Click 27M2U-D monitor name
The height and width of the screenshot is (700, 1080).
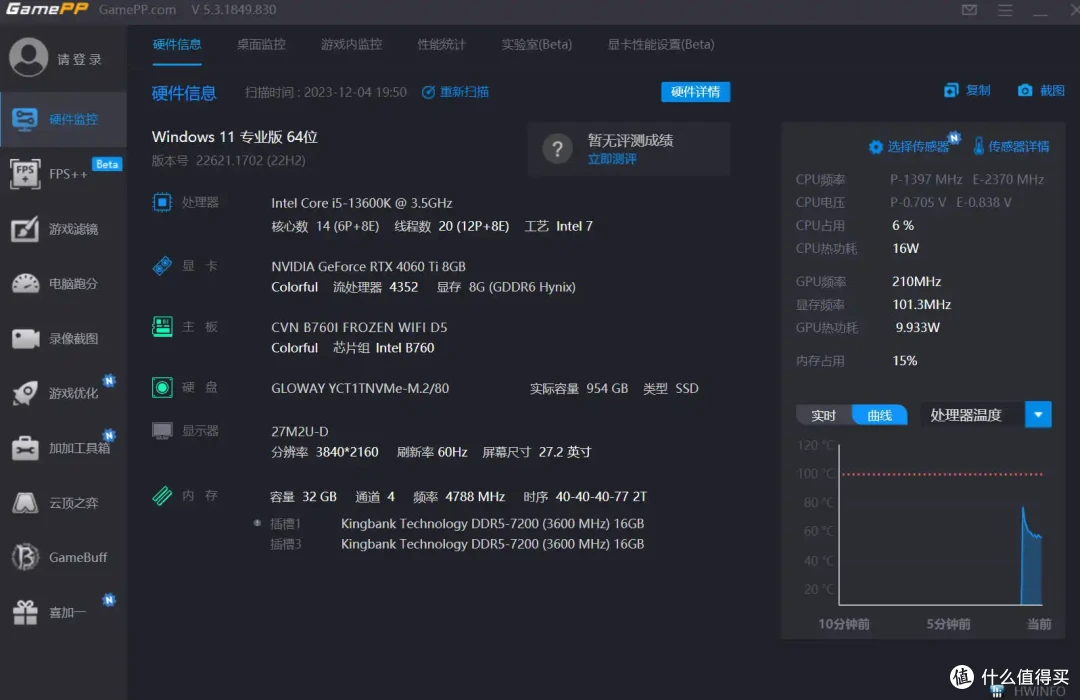click(x=300, y=431)
